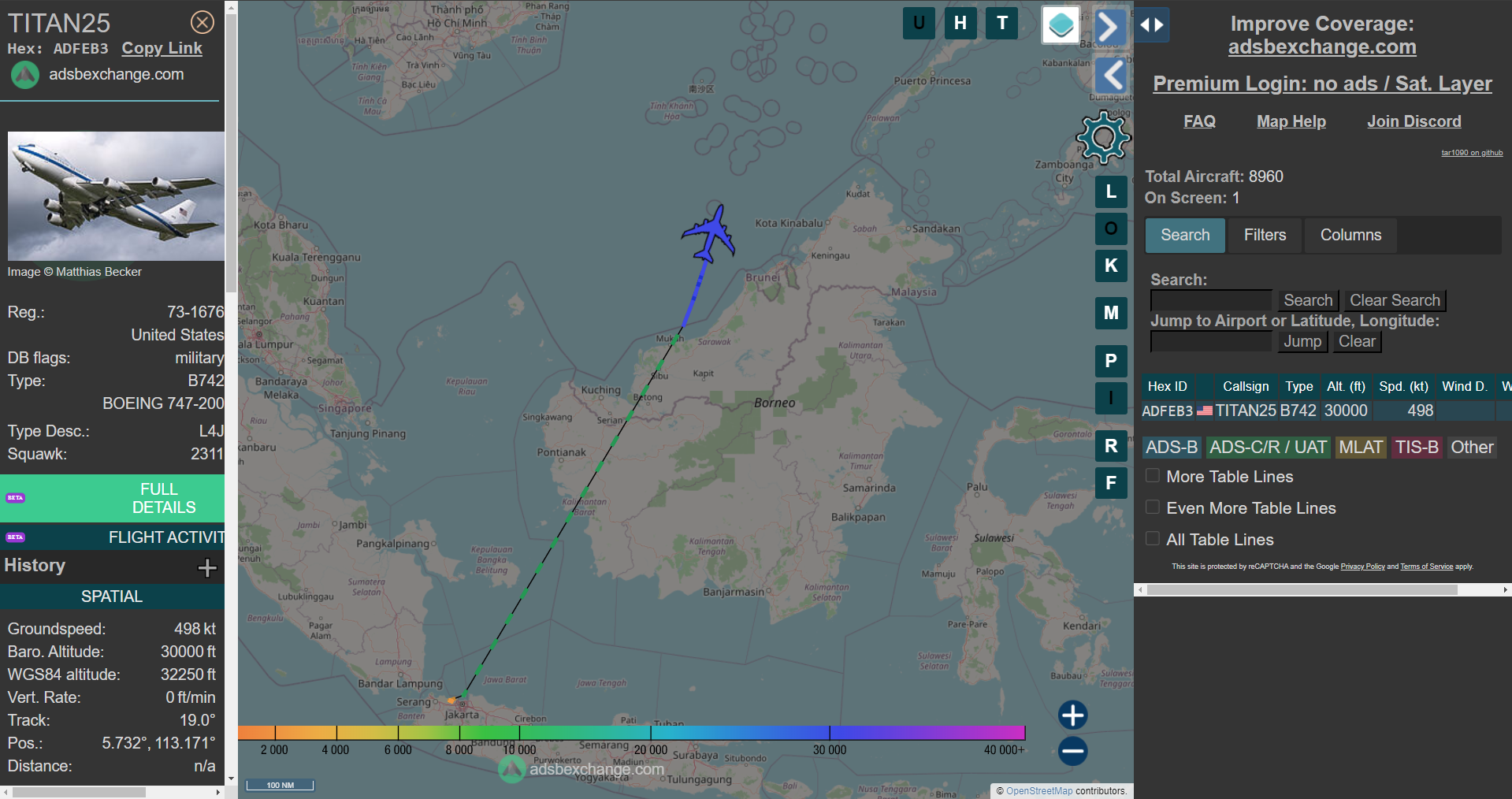Focus the Jump to Airport input field

(x=1211, y=341)
